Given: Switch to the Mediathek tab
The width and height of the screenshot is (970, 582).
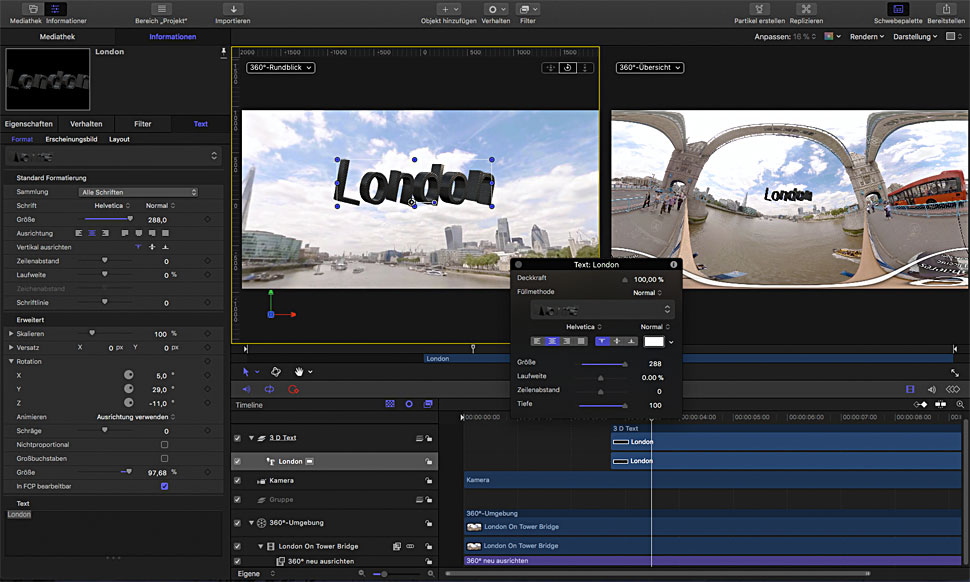Looking at the screenshot, I should (57, 37).
